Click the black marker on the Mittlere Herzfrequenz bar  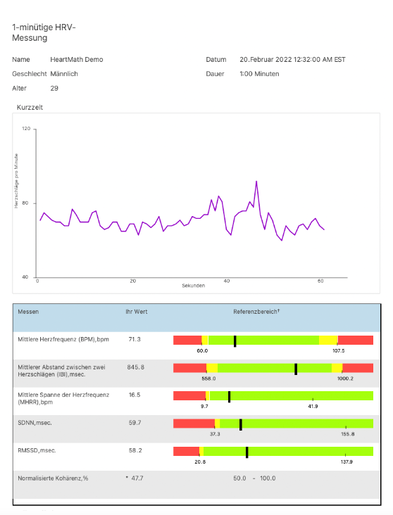235,341
